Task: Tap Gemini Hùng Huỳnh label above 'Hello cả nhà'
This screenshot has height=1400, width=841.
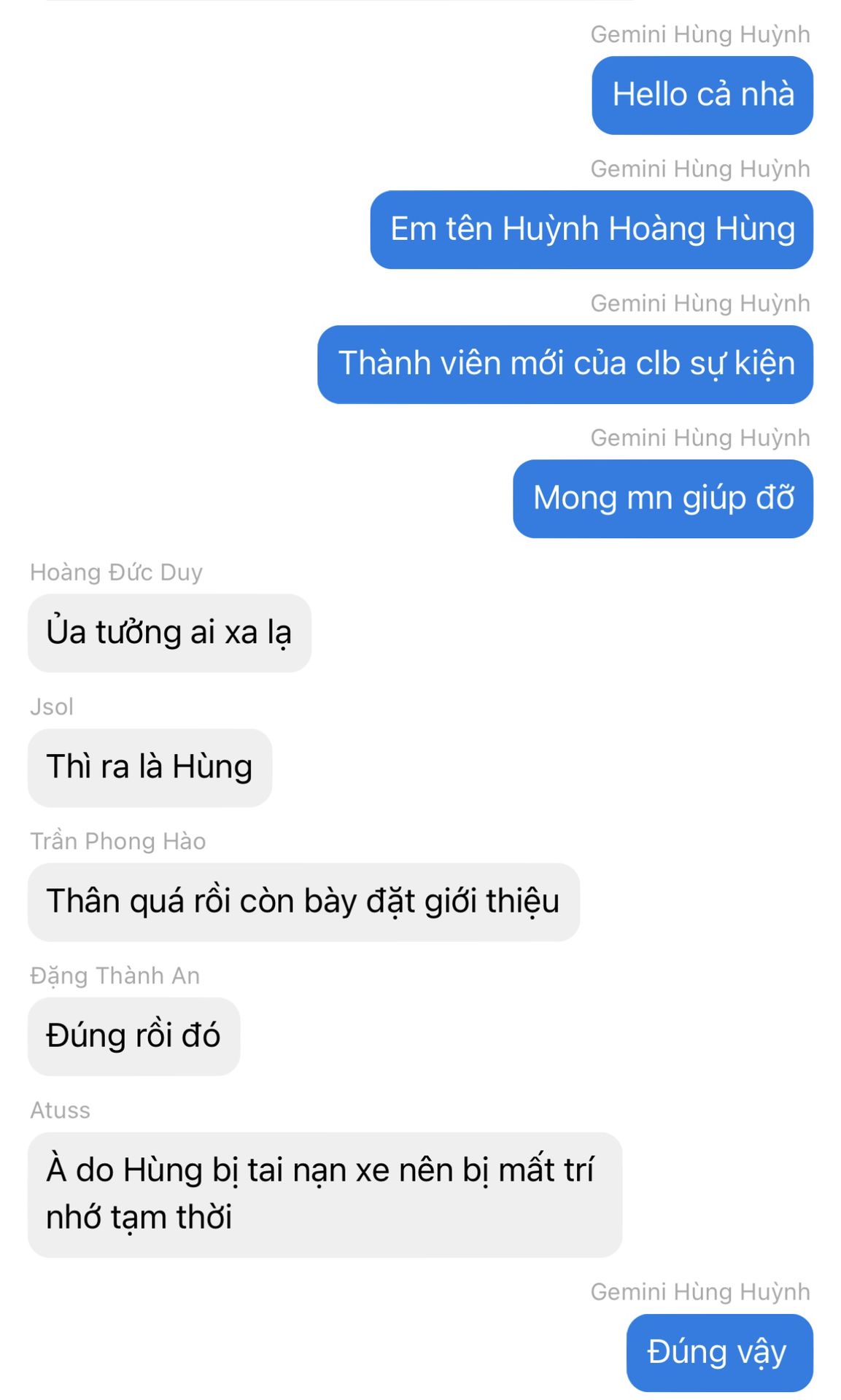Action: coord(700,35)
